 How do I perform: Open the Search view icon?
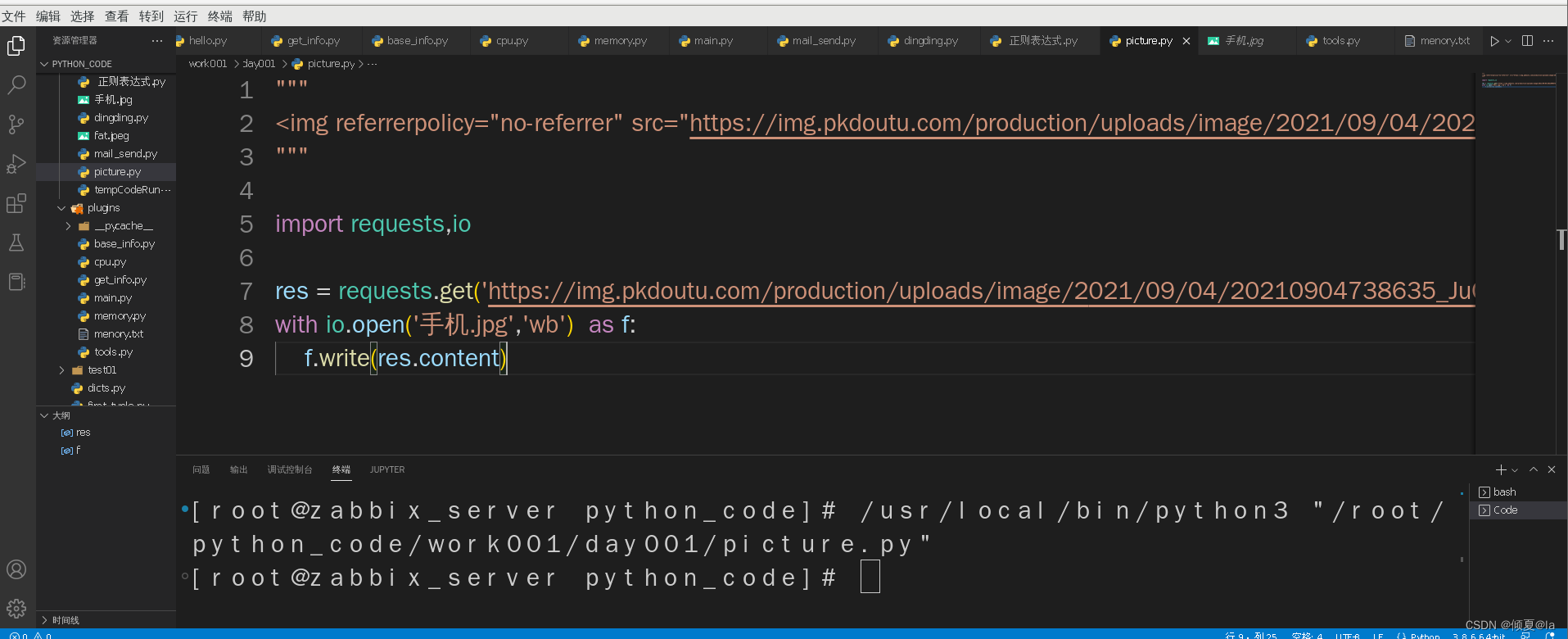click(16, 84)
